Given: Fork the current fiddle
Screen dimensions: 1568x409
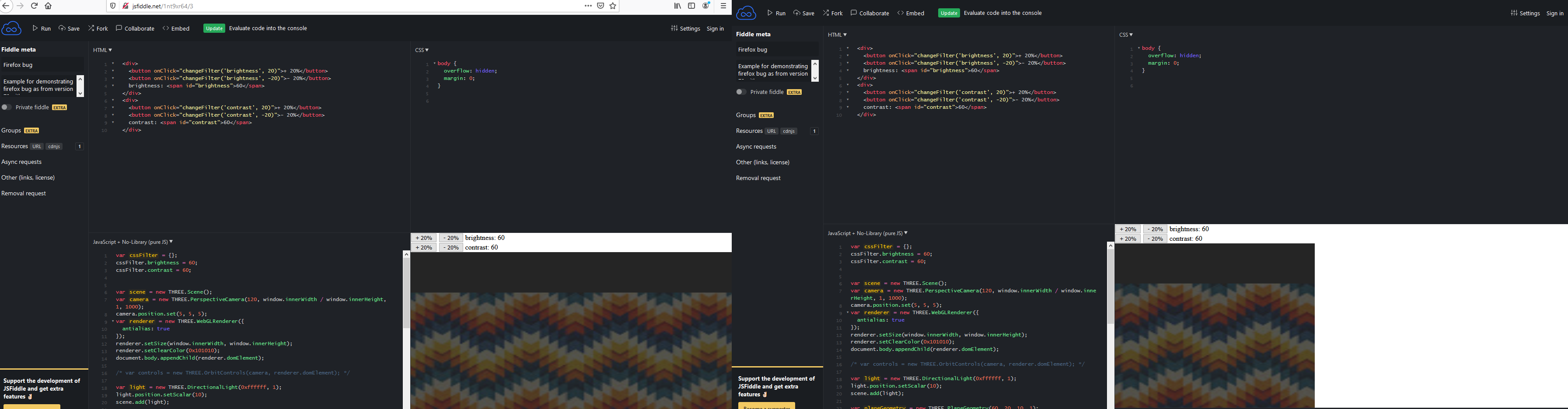Looking at the screenshot, I should [x=98, y=28].
